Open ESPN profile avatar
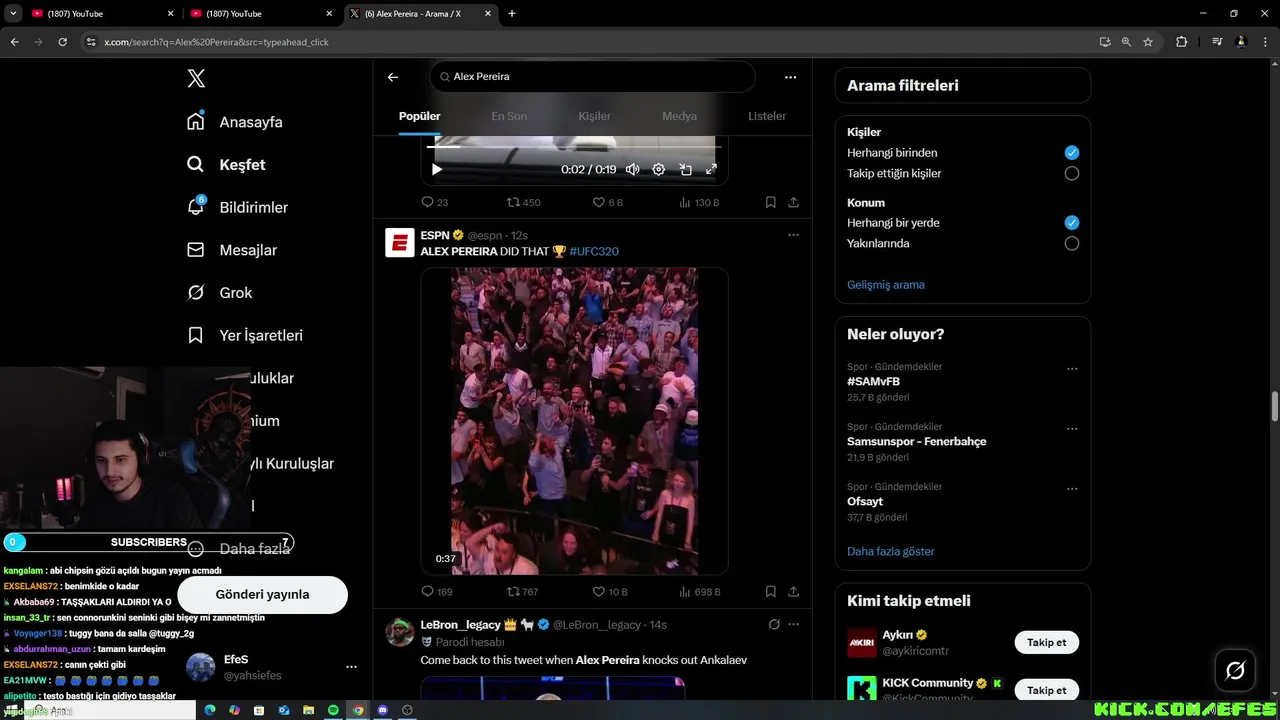The image size is (1280, 720). click(x=400, y=243)
